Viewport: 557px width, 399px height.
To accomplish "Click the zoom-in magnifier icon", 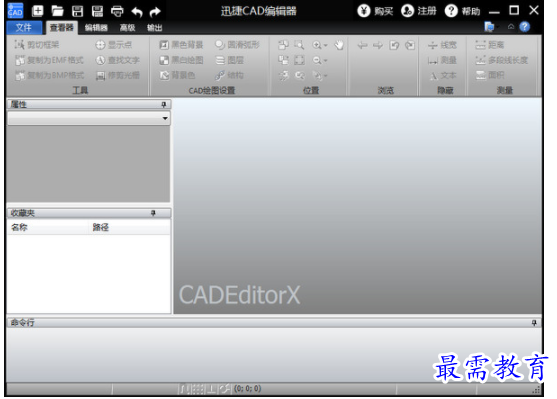I will pyautogui.click(x=316, y=45).
